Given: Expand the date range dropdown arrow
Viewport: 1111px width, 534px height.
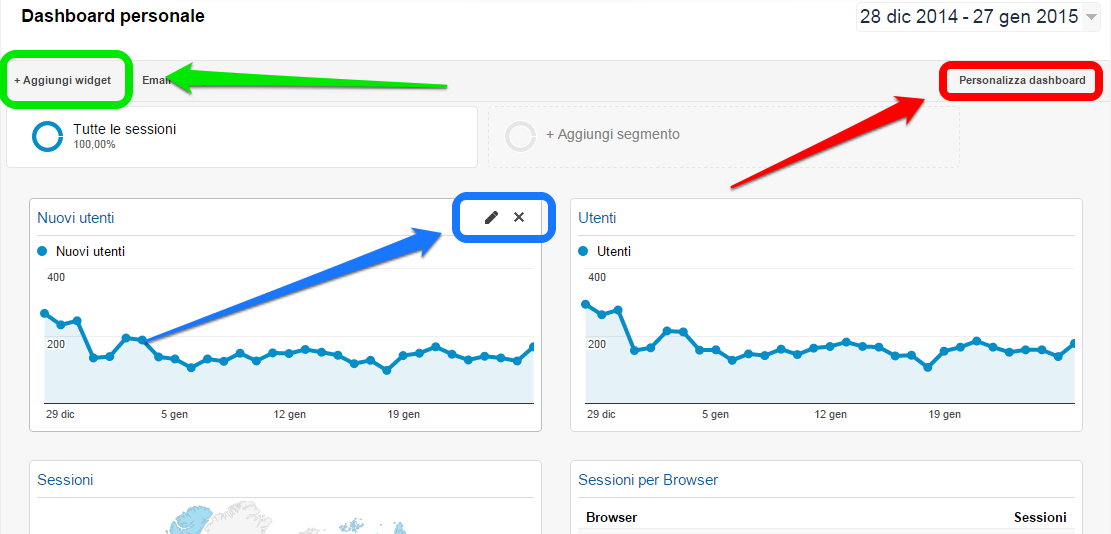Looking at the screenshot, I should pos(1091,17).
